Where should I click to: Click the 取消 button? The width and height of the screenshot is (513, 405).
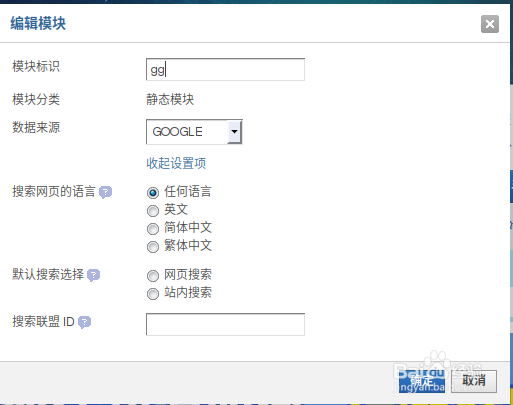tap(474, 381)
